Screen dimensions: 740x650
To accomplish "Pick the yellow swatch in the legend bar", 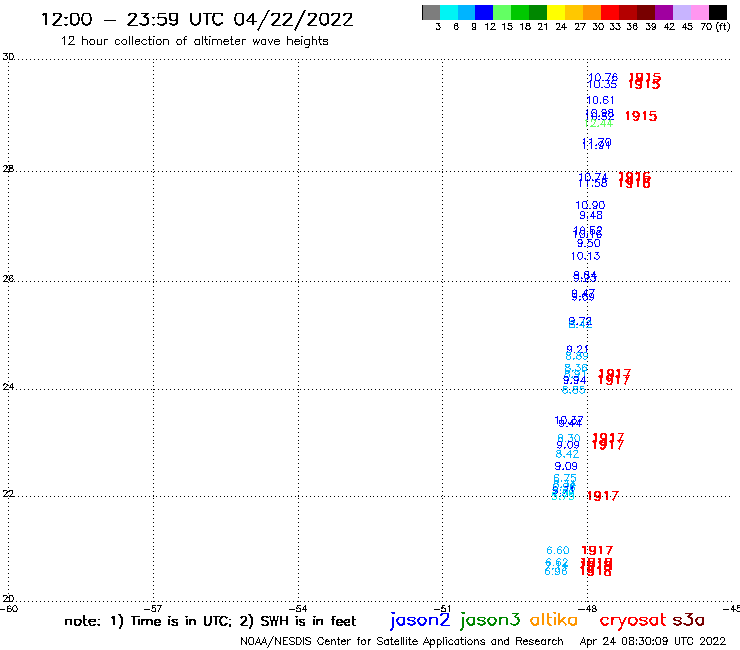I will (556, 12).
